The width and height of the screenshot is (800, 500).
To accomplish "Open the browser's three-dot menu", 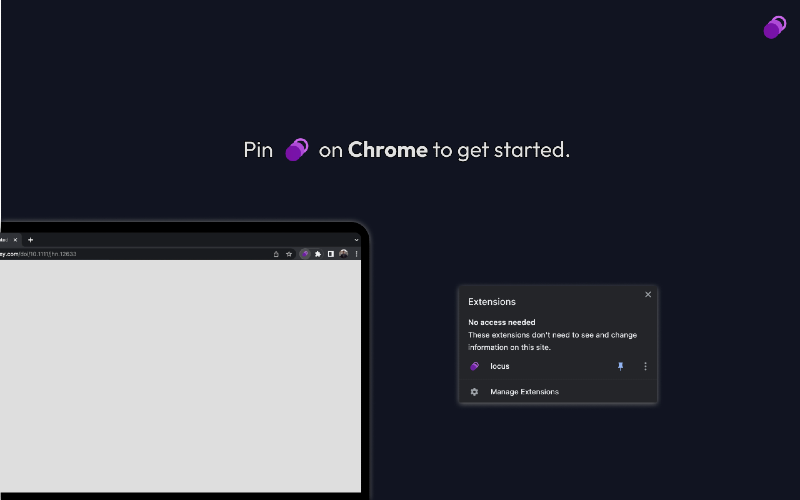I will pyautogui.click(x=356, y=254).
